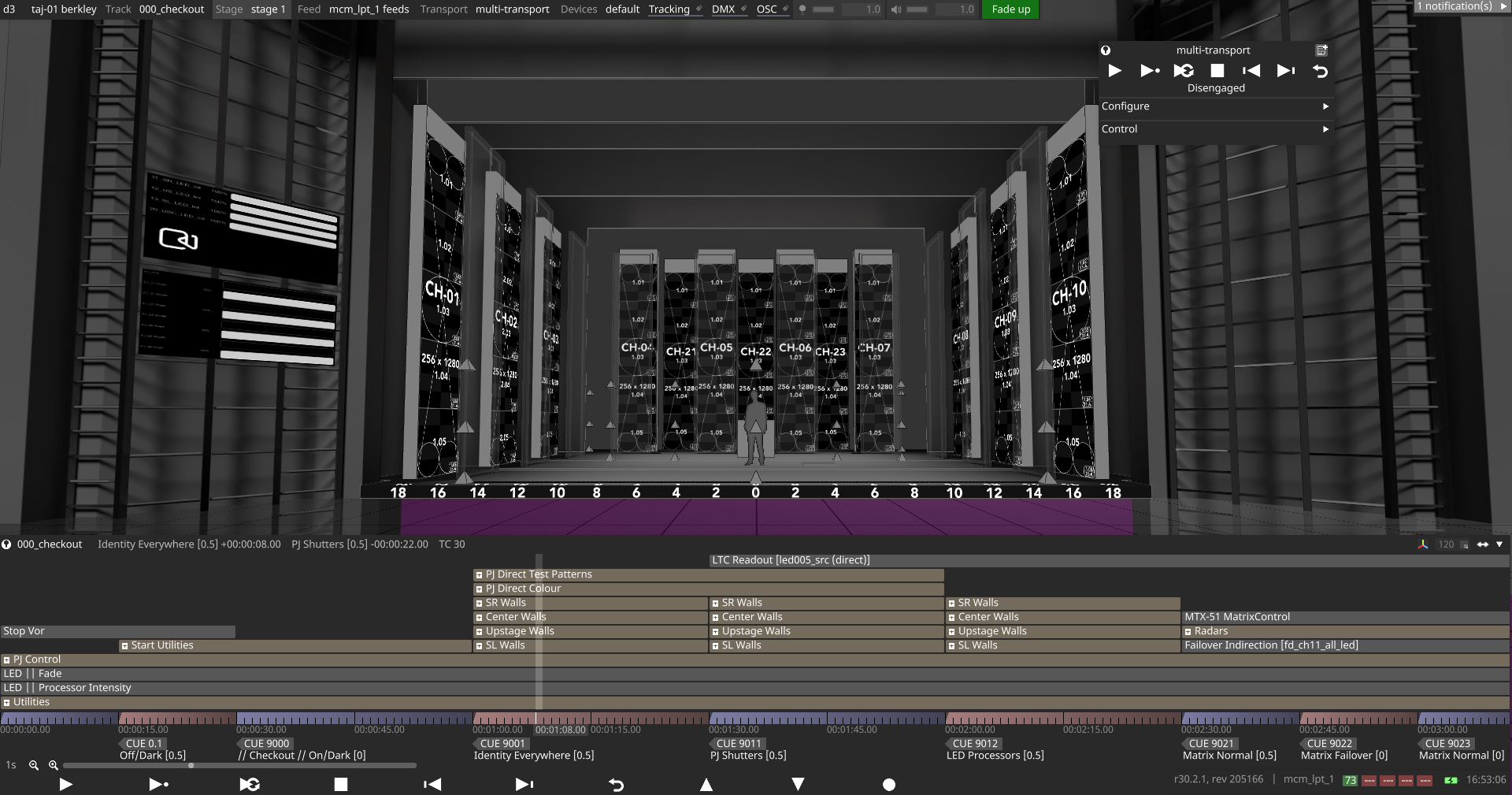Image resolution: width=1512 pixels, height=795 pixels.
Task: Expand the PJ Control layer group
Action: (x=6, y=660)
